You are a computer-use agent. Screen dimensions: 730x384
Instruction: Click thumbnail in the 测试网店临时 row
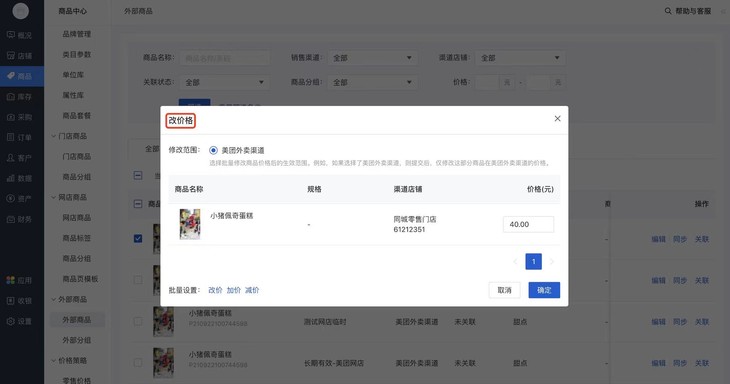[163, 322]
